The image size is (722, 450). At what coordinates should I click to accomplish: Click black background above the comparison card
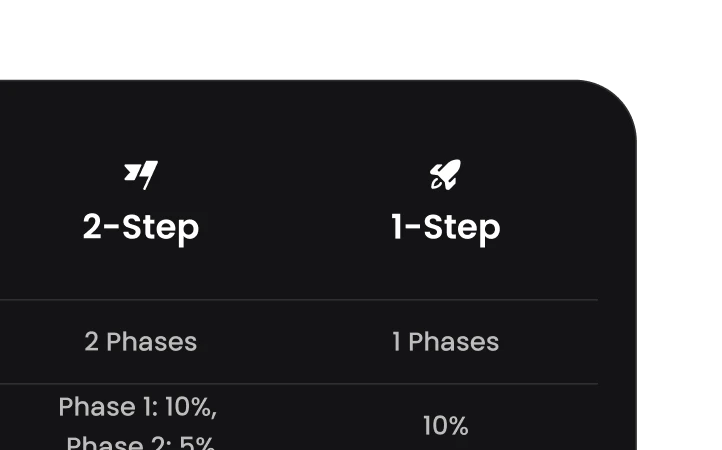300,35
